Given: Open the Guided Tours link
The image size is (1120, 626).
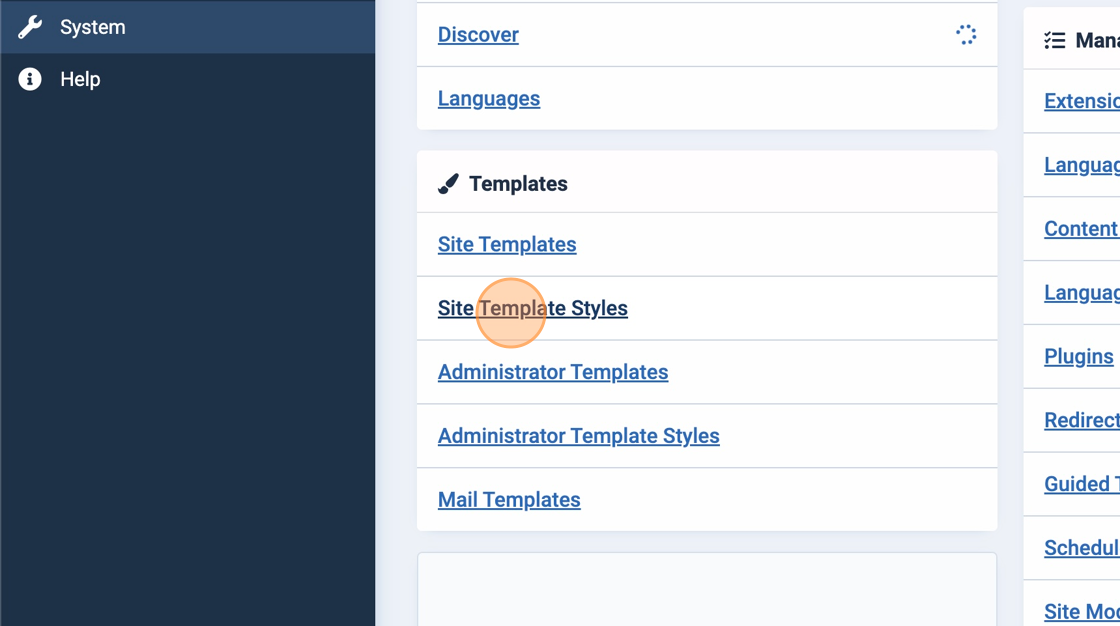Looking at the screenshot, I should tap(1081, 484).
